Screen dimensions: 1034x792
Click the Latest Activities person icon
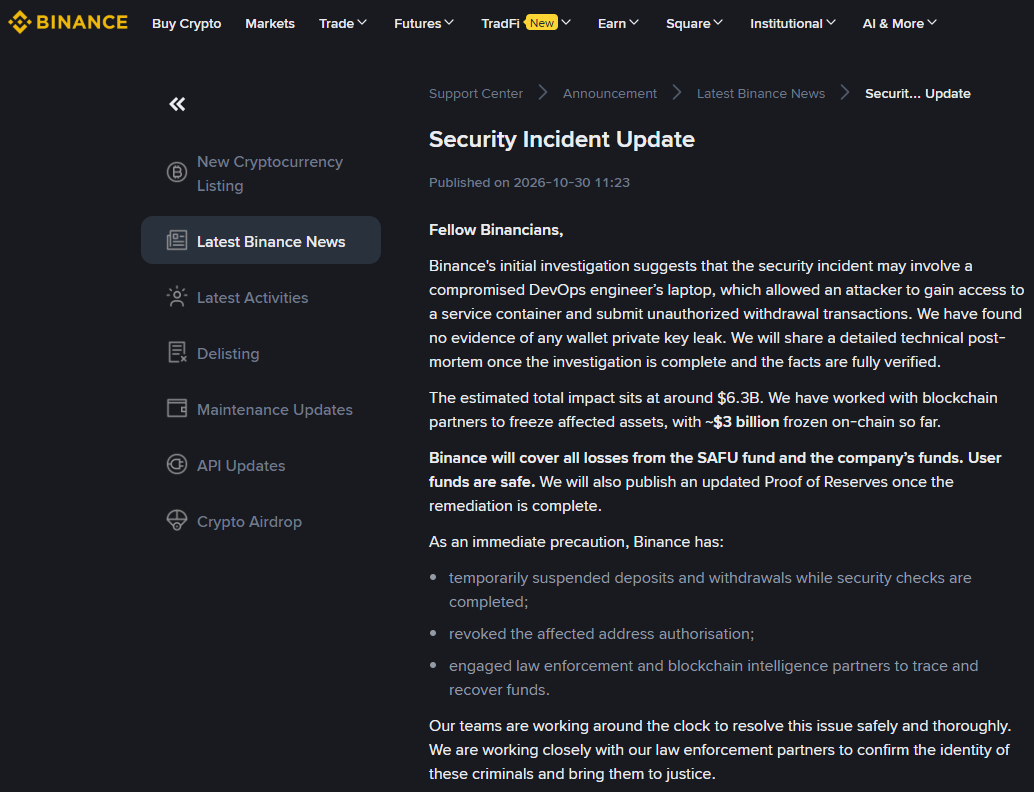click(x=177, y=297)
